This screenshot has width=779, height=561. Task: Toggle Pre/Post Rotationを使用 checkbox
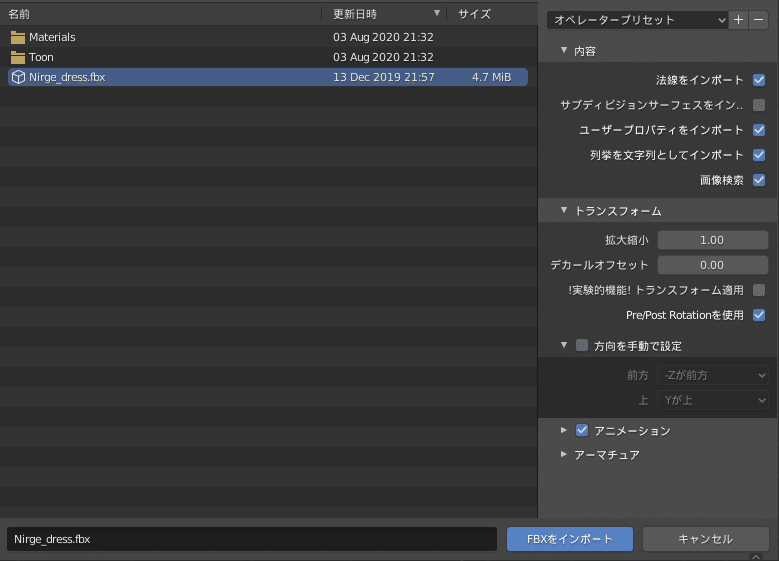[759, 315]
